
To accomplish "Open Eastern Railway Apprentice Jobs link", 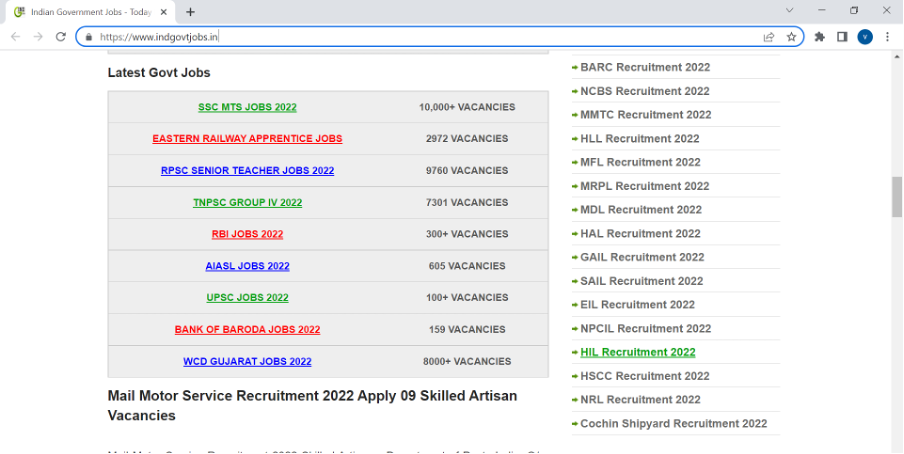I will (x=247, y=139).
